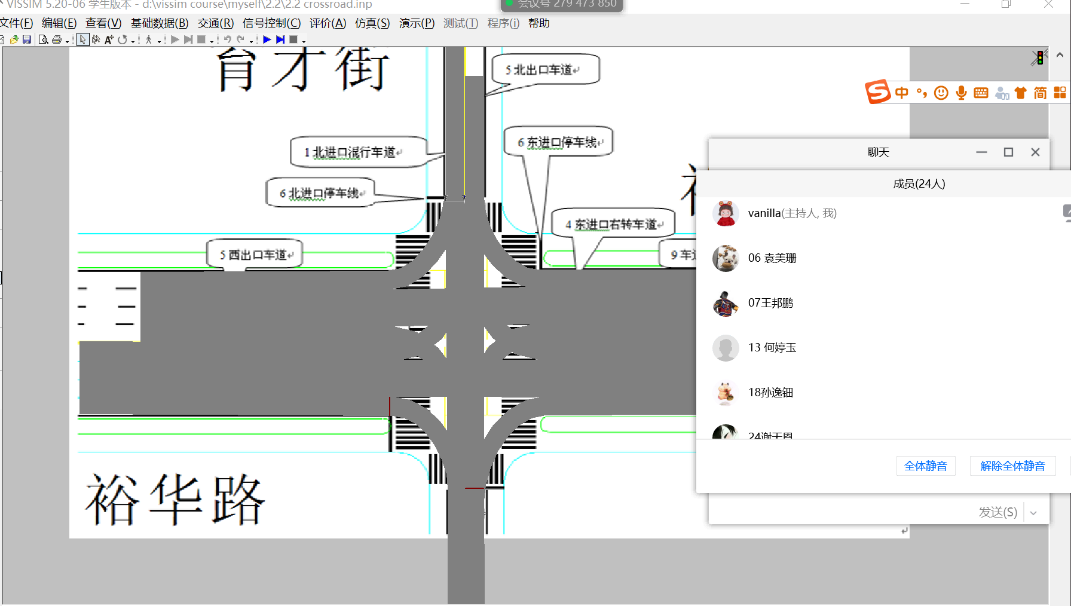1071x606 pixels.
Task: Click the 全体静音 button
Action: point(929,466)
